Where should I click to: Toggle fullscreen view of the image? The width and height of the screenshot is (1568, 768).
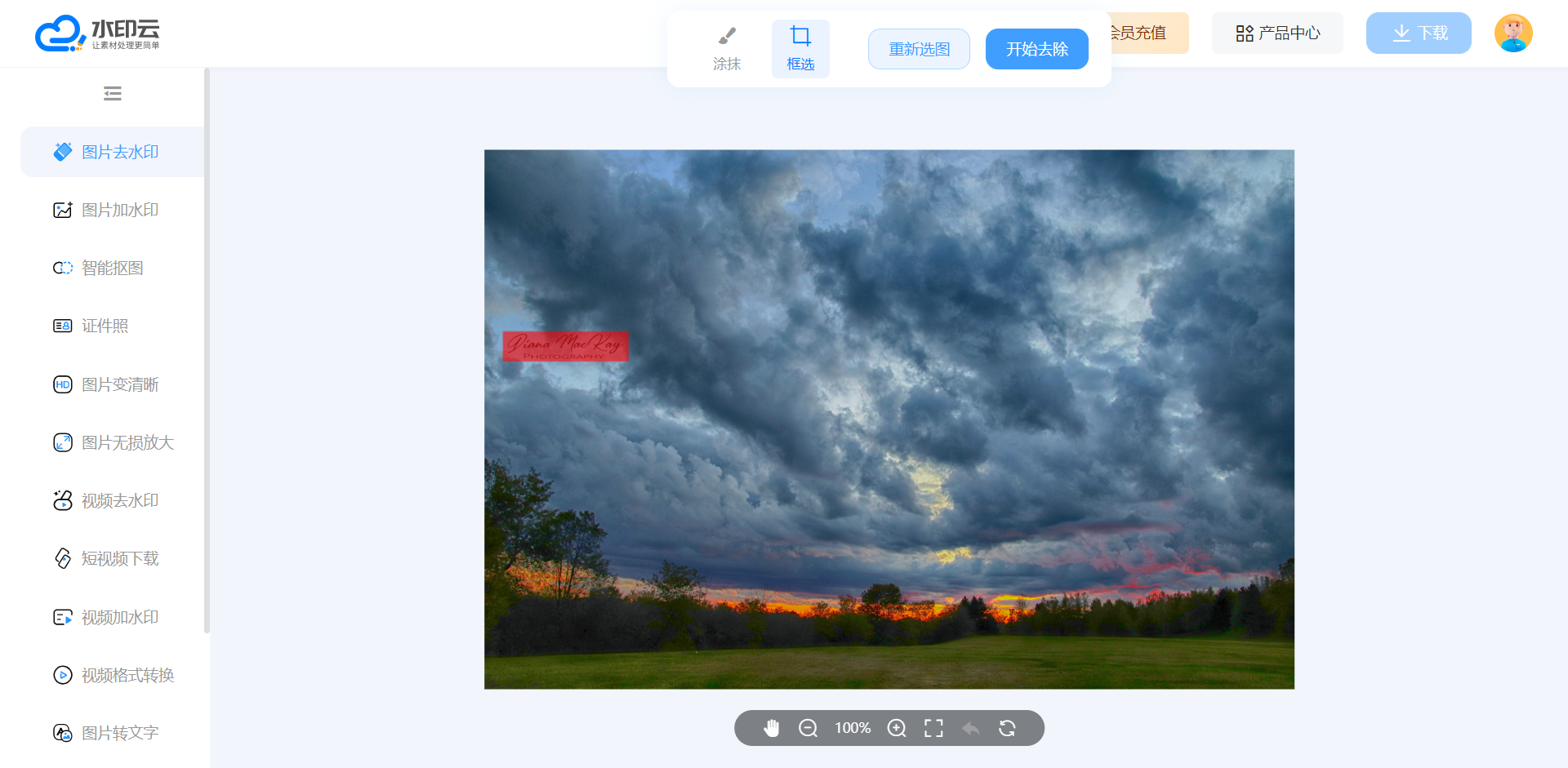coord(933,728)
